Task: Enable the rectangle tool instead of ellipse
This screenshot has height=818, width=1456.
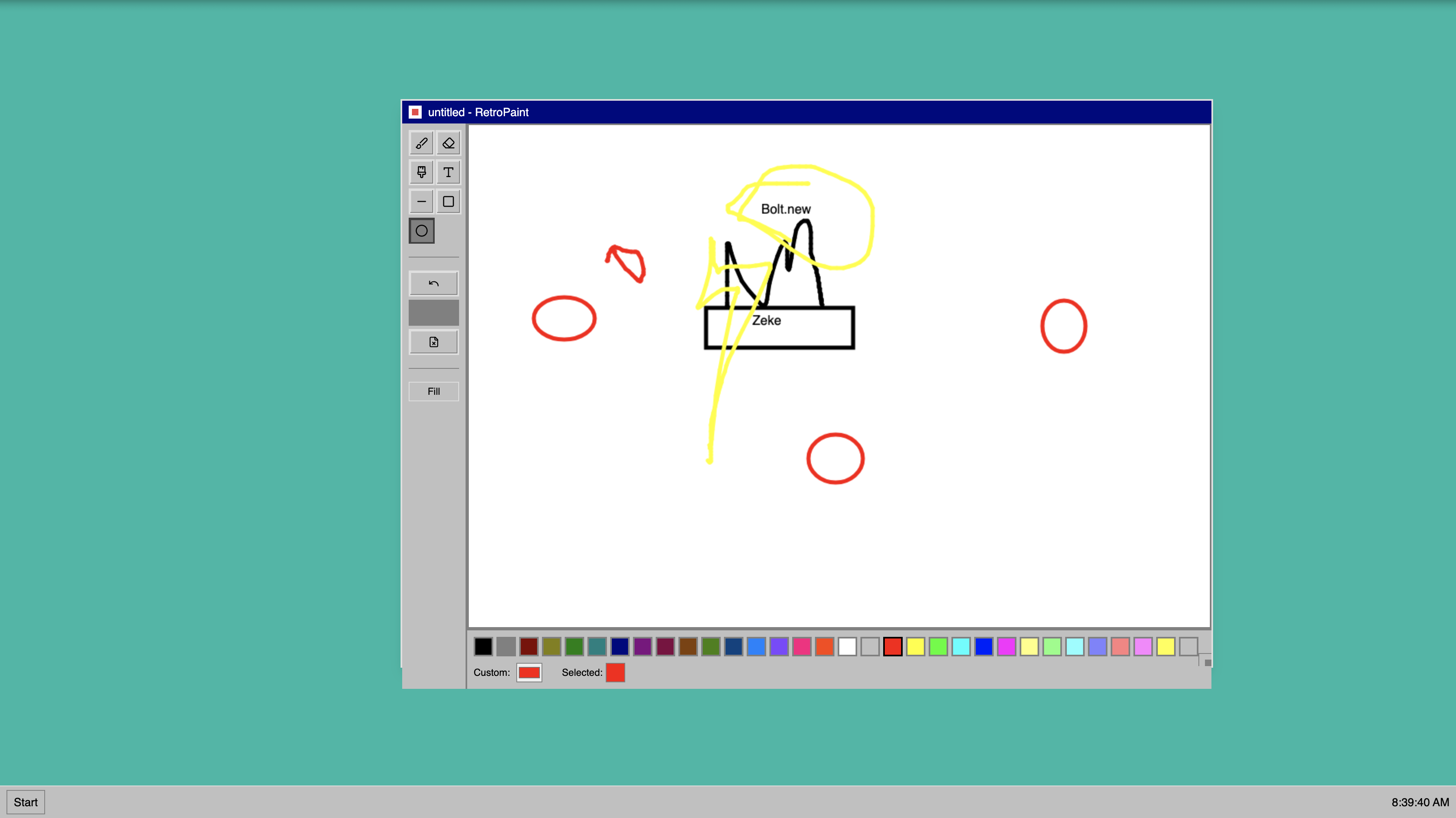Action: pos(448,201)
